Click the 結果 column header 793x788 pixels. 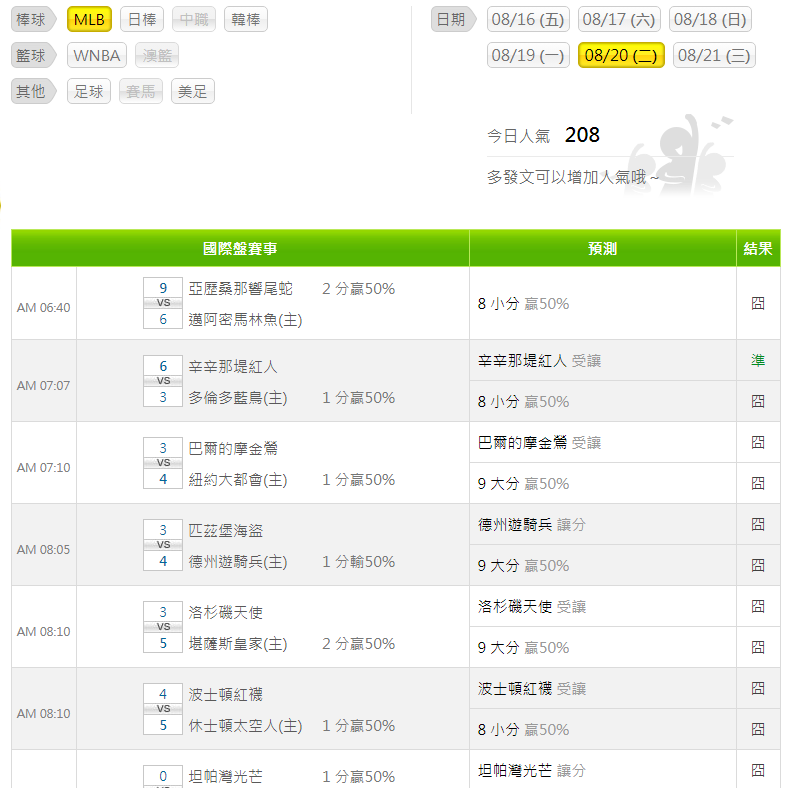(x=758, y=248)
